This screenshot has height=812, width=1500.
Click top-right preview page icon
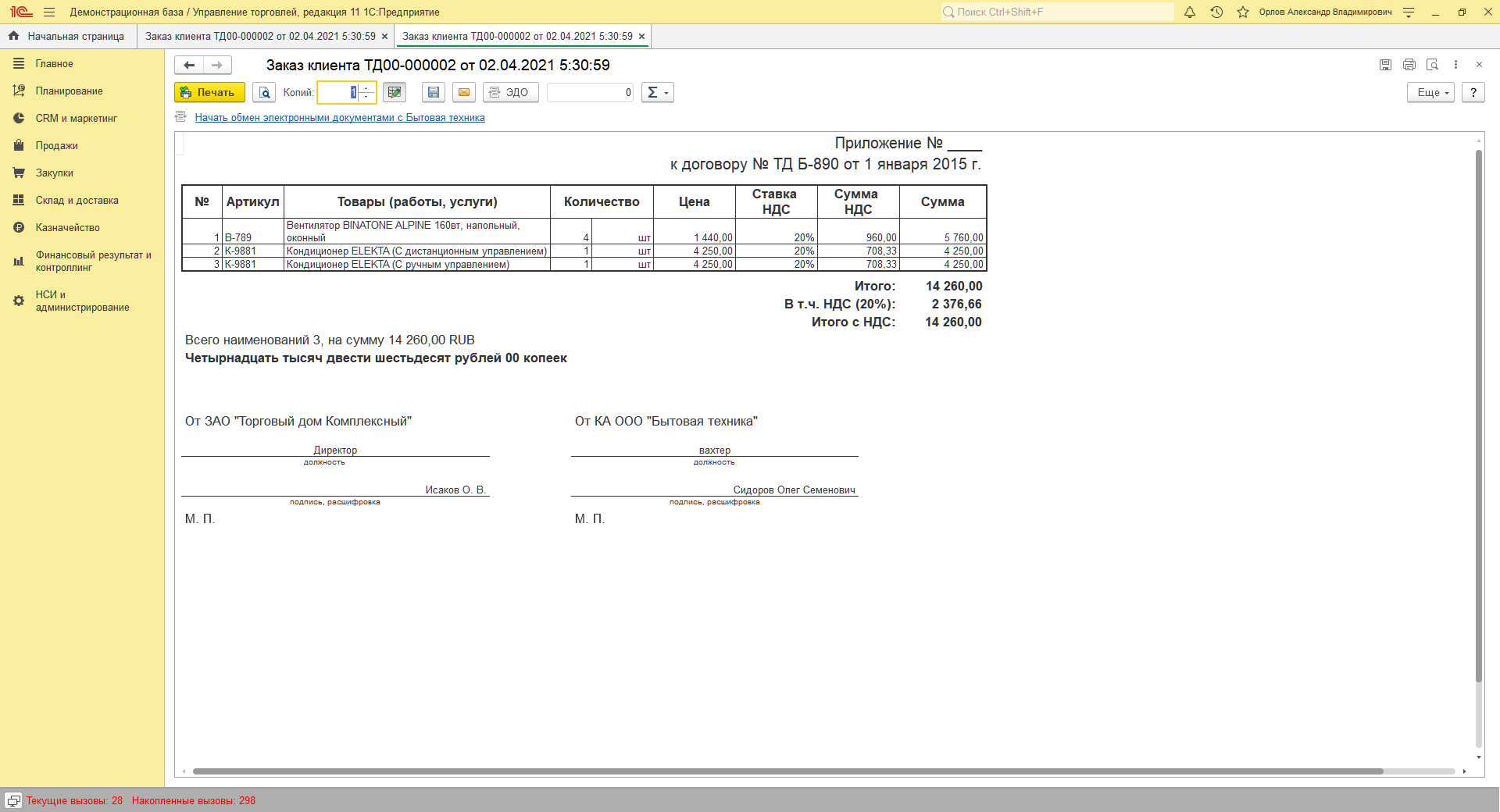coord(1432,65)
